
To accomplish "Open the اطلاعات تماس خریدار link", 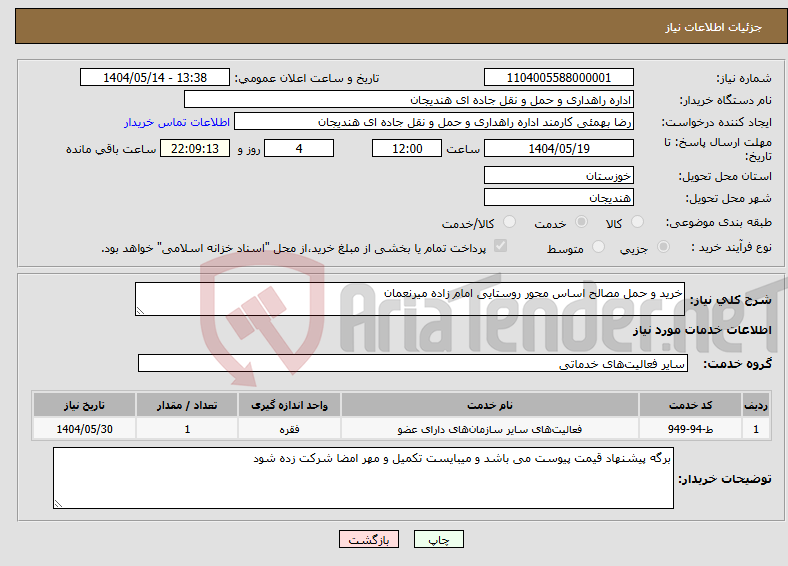I will tap(177, 122).
